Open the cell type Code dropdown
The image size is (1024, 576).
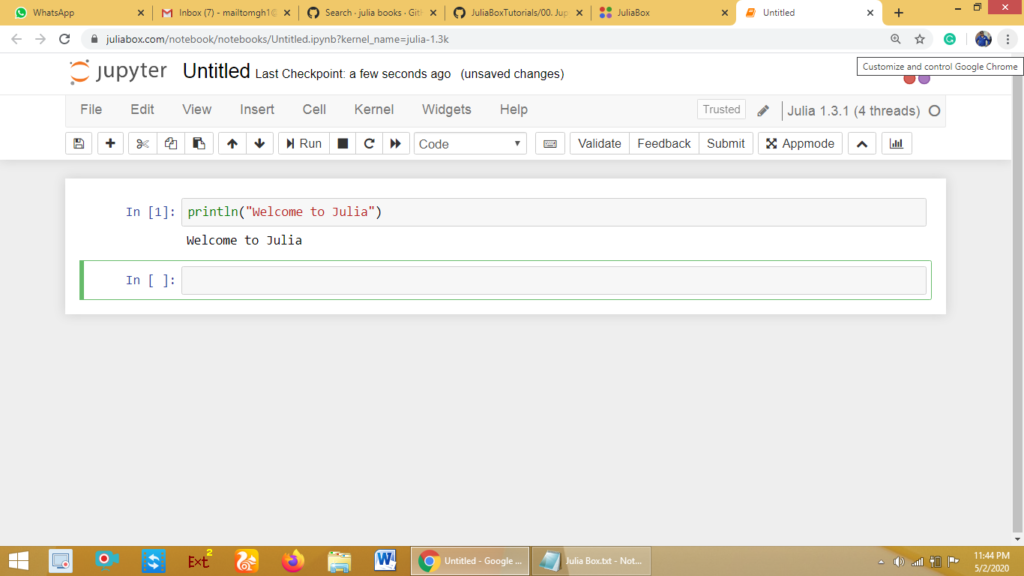(470, 144)
